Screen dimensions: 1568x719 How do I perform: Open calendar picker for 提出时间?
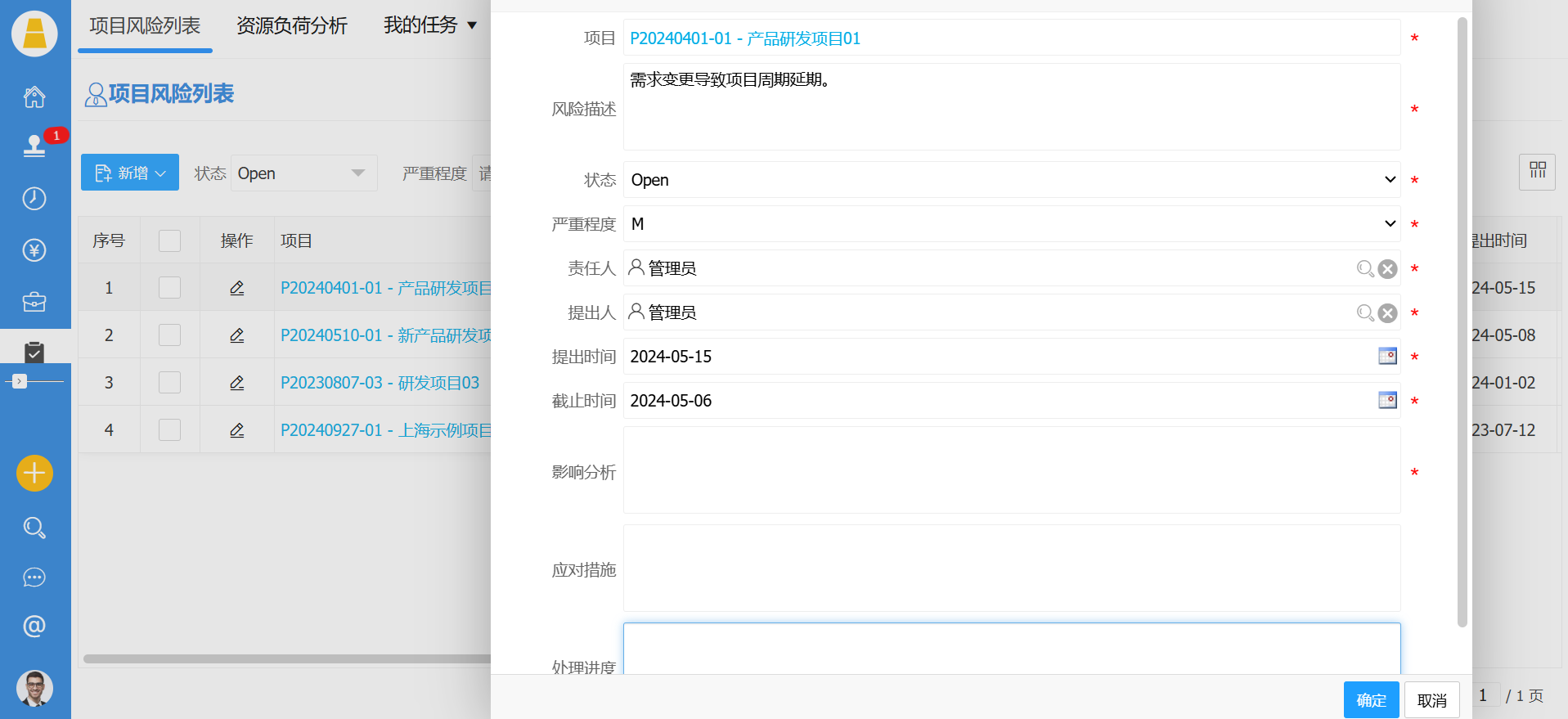(x=1387, y=356)
